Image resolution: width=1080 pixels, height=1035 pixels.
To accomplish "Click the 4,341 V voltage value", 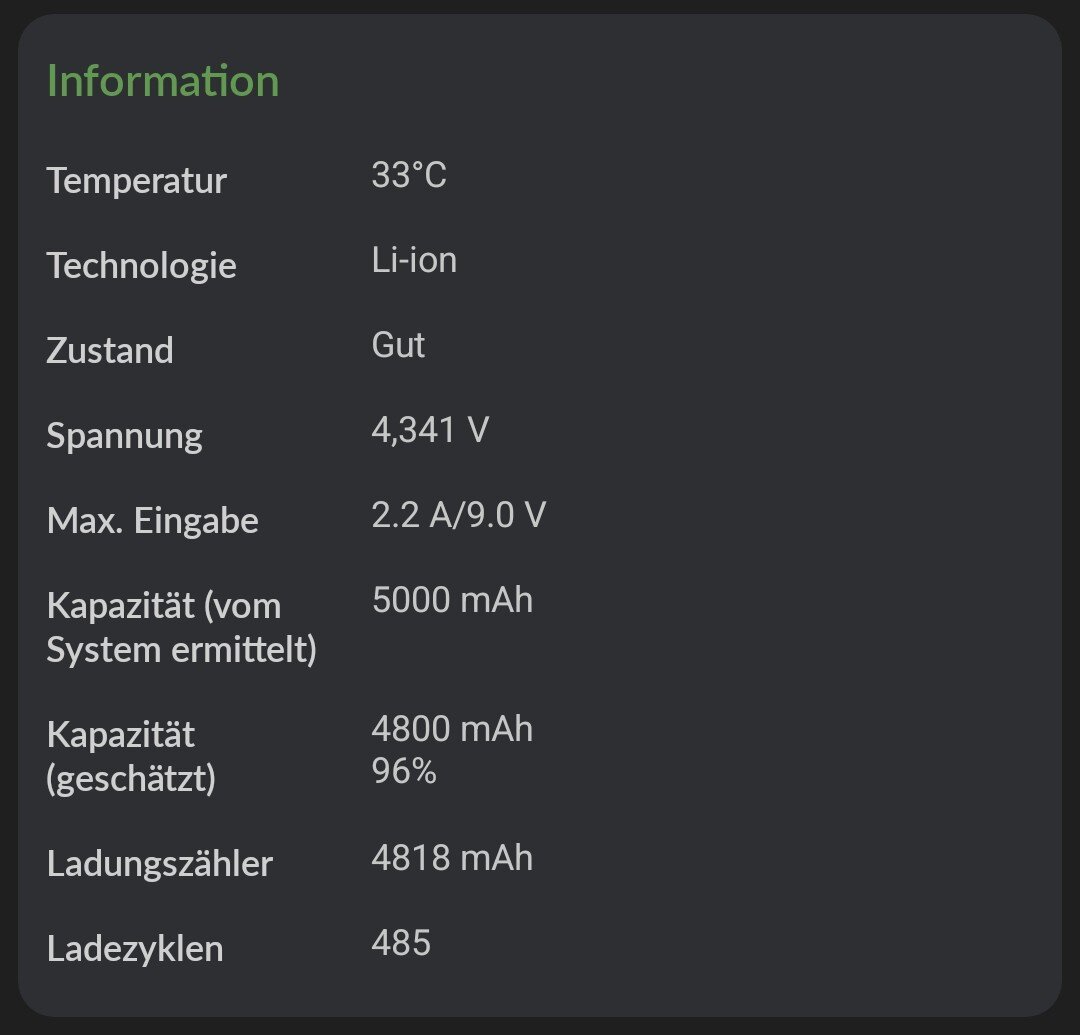I will click(x=430, y=430).
